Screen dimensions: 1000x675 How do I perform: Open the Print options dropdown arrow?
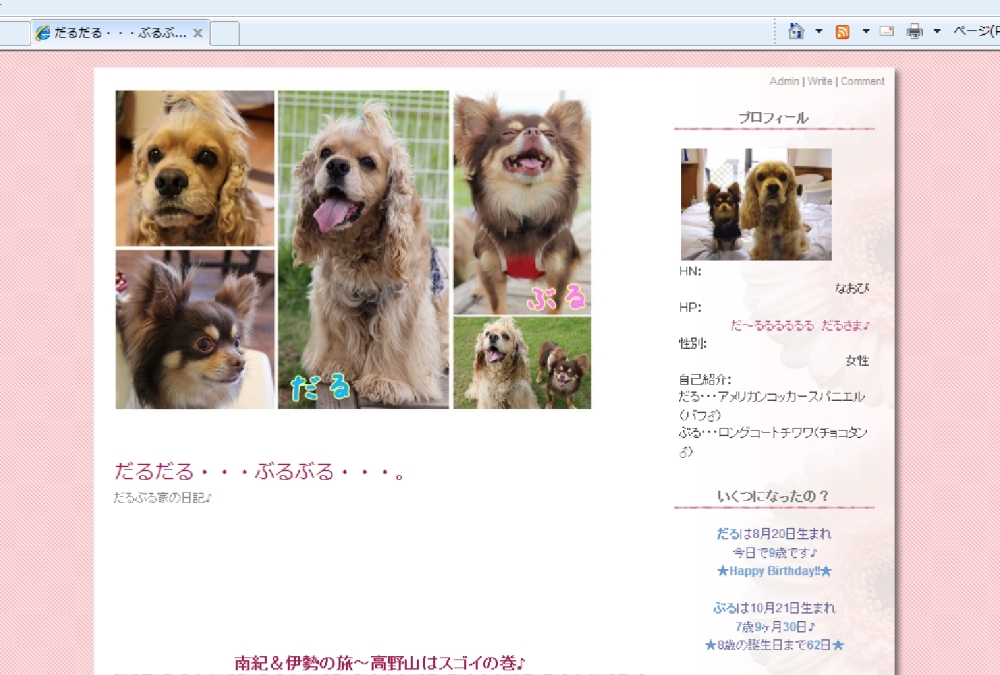[x=937, y=31]
